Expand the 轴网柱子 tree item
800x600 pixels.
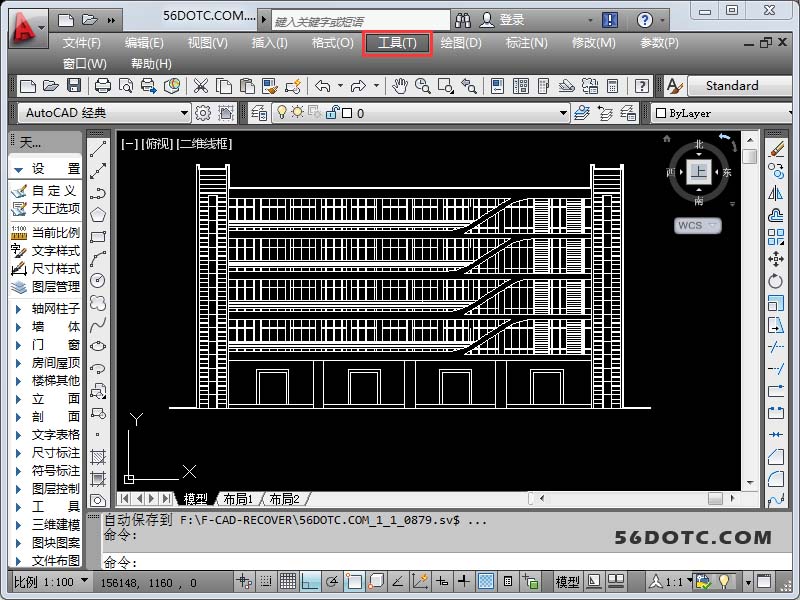(x=18, y=309)
